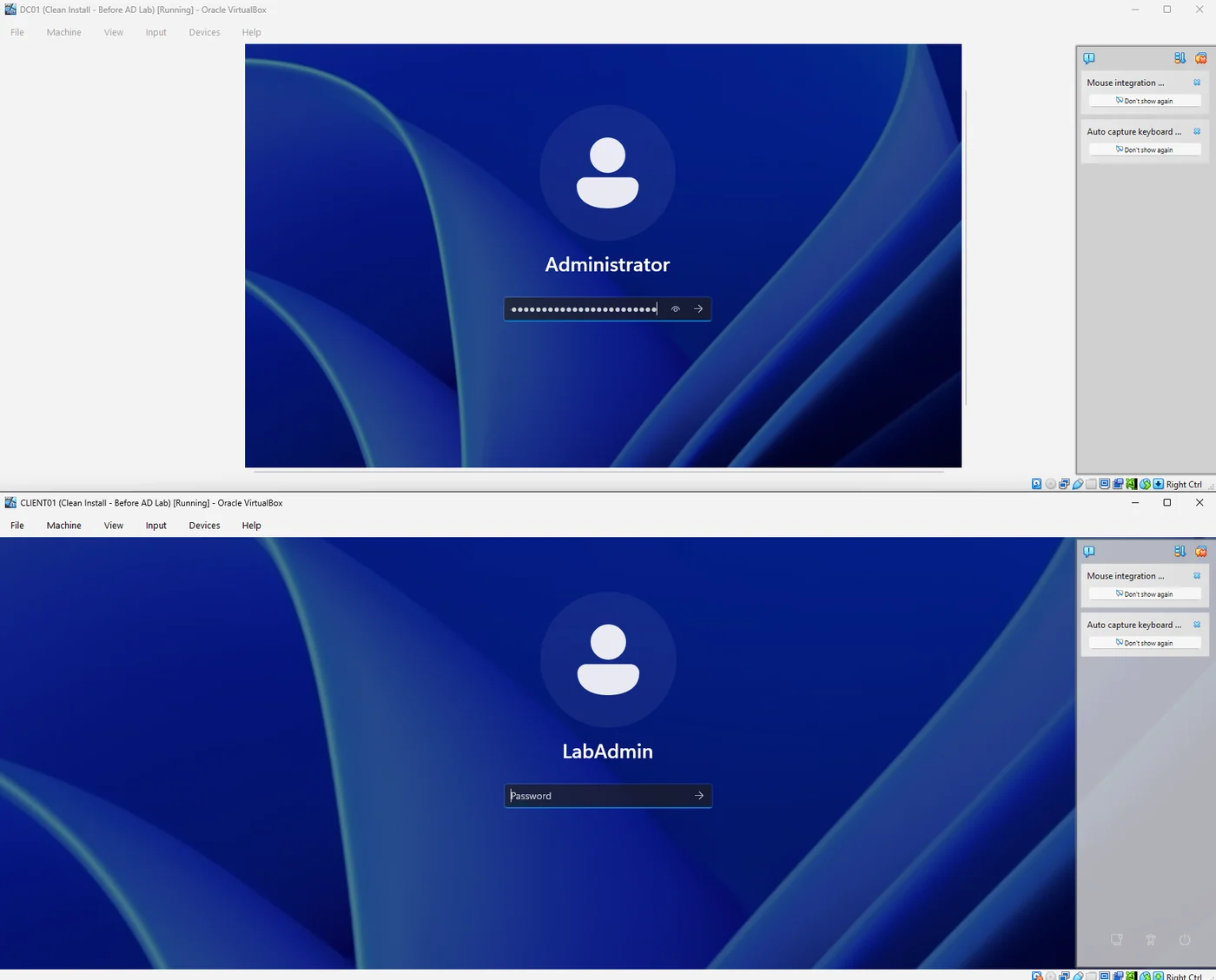The width and height of the screenshot is (1216, 980).
Task: Click Don't show again under CLIENT01 Auto capture keyboard
Action: pyautogui.click(x=1145, y=643)
